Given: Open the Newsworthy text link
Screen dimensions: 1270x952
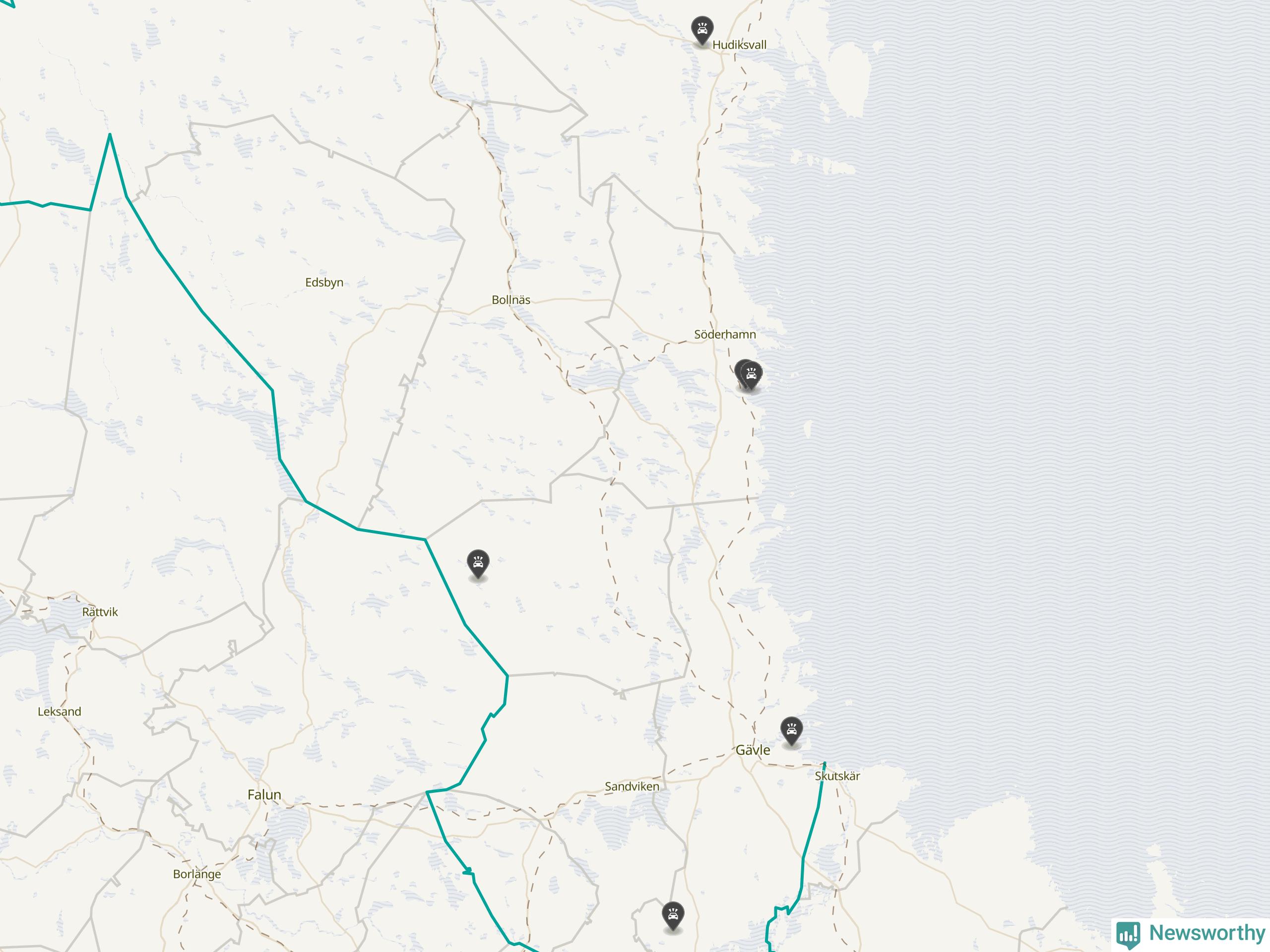Looking at the screenshot, I should [1206, 933].
